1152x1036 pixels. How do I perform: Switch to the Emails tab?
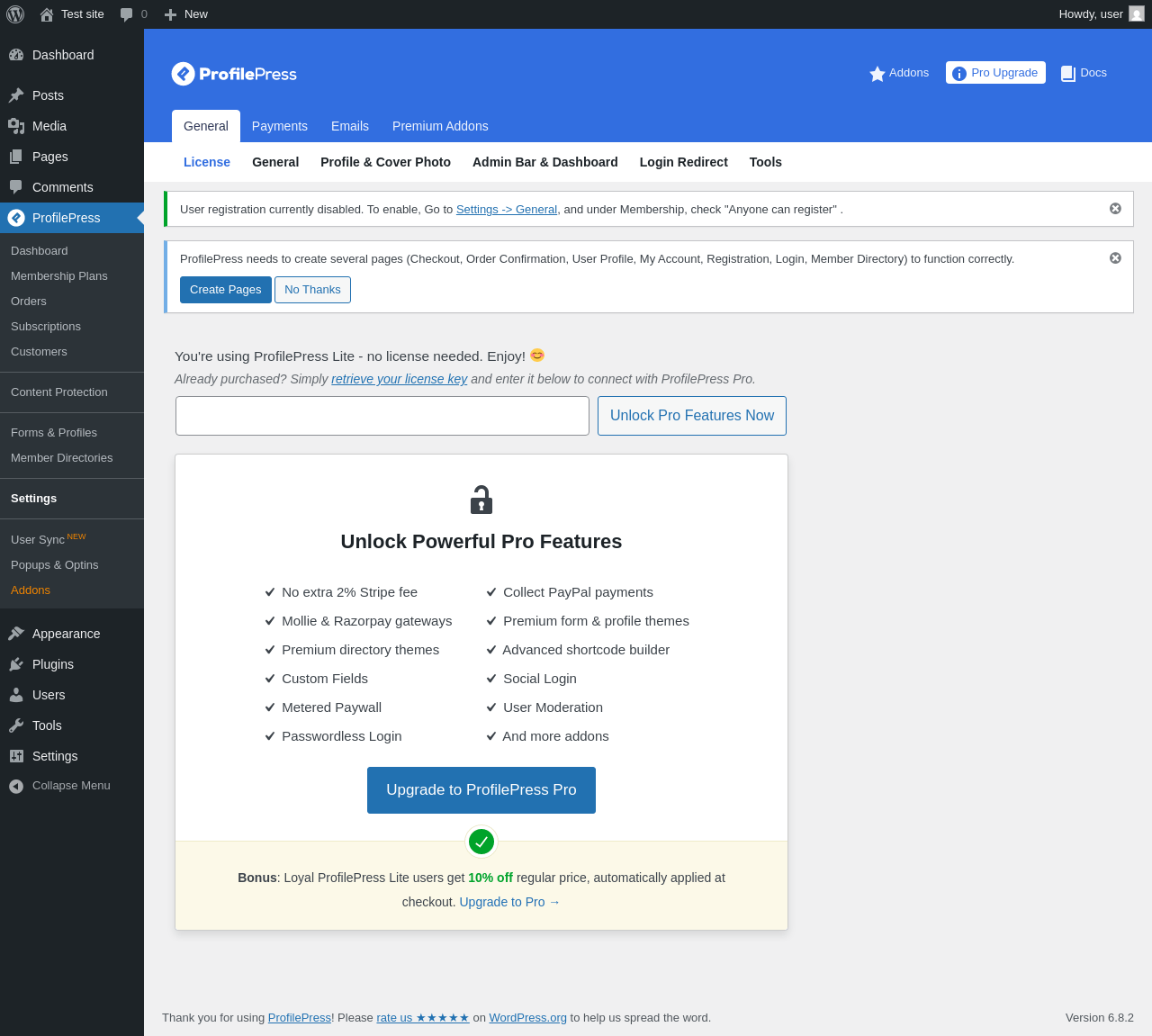pyautogui.click(x=350, y=126)
